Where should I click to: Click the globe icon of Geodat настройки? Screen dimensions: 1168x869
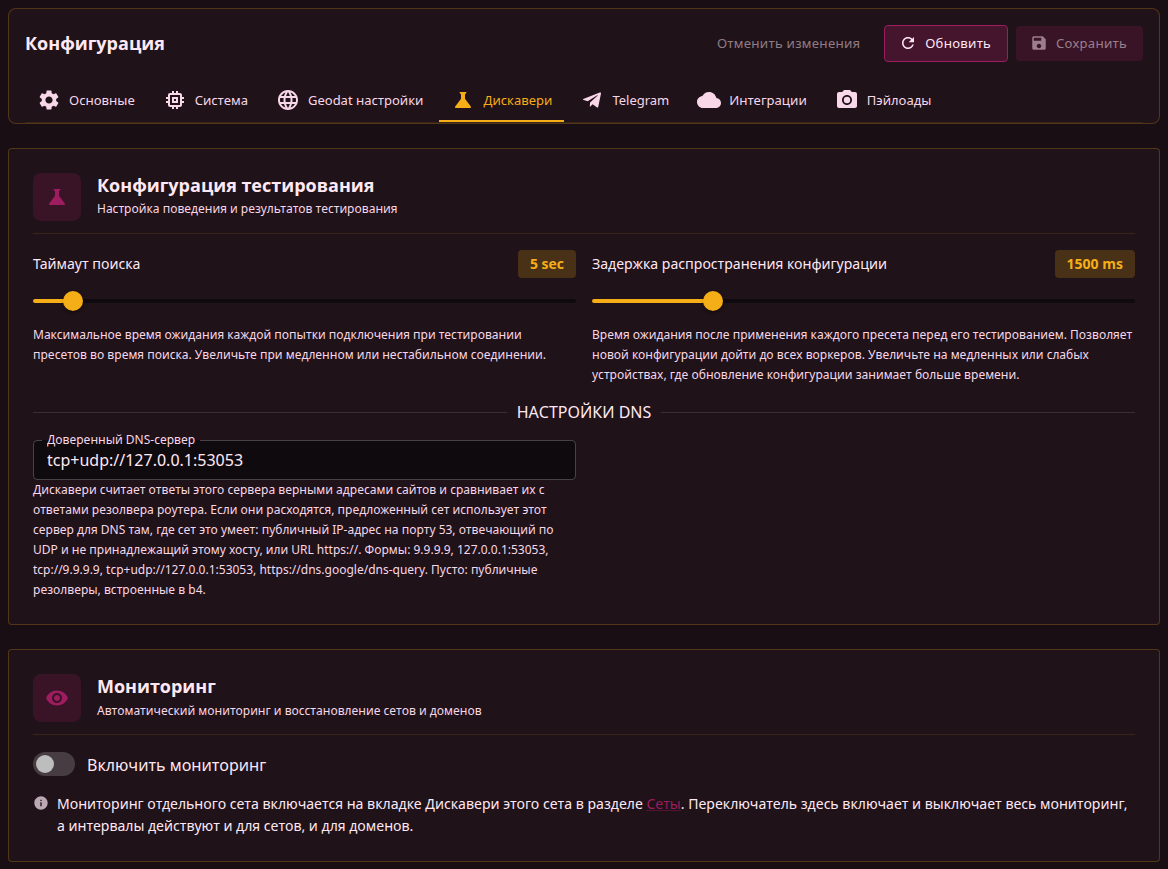pos(288,101)
